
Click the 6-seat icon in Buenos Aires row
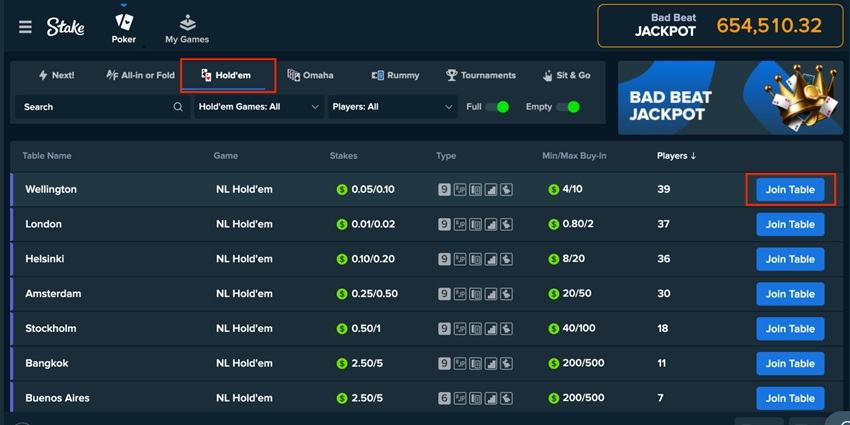445,398
